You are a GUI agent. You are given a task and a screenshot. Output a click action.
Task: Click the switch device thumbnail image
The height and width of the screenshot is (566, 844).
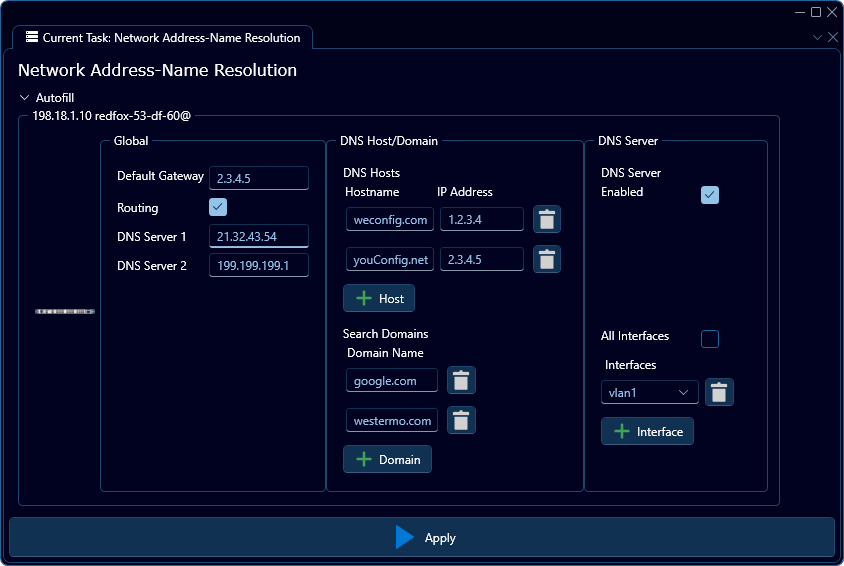coord(65,312)
